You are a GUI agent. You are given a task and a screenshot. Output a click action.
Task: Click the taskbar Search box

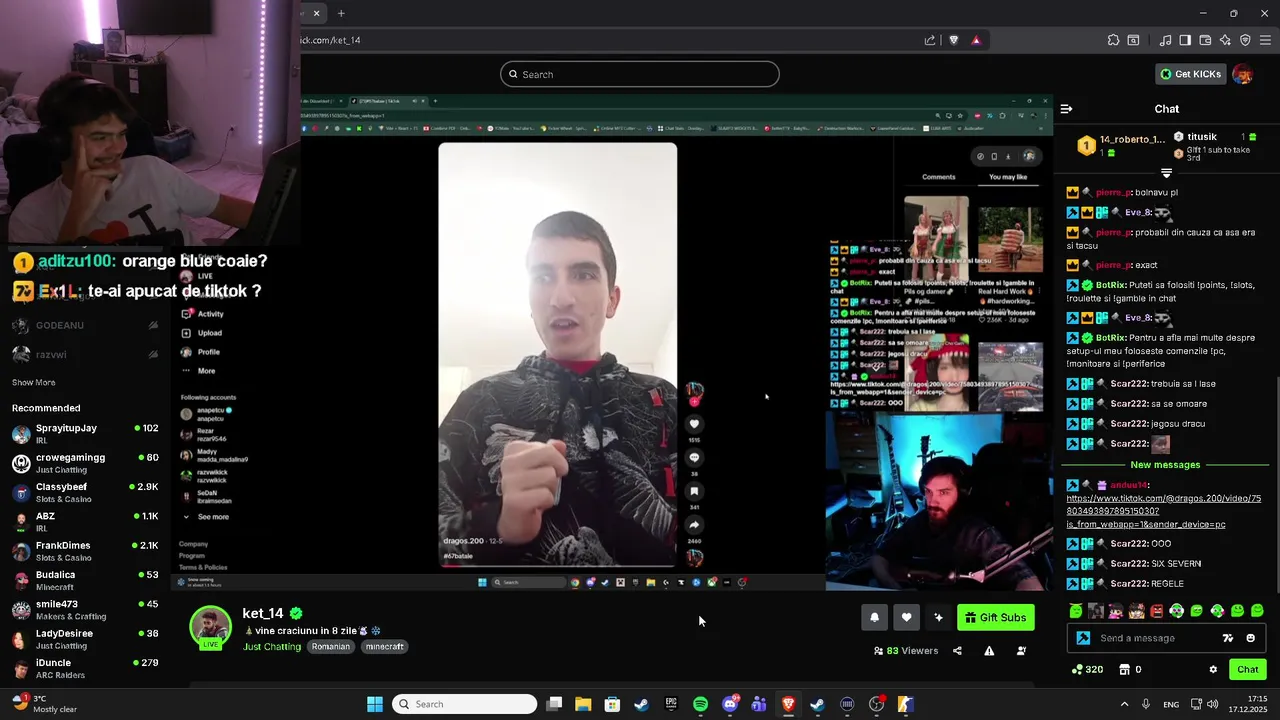click(463, 704)
